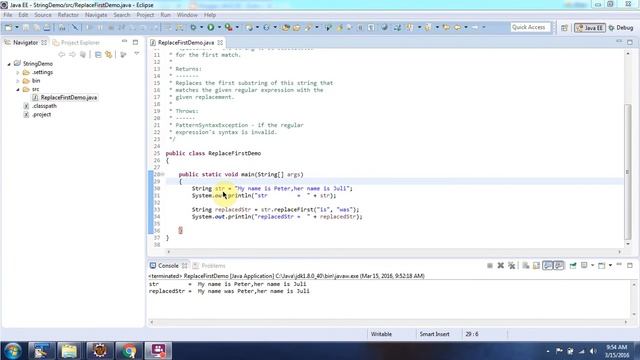Select the .classpath file
The height and width of the screenshot is (360, 640).
40,106
